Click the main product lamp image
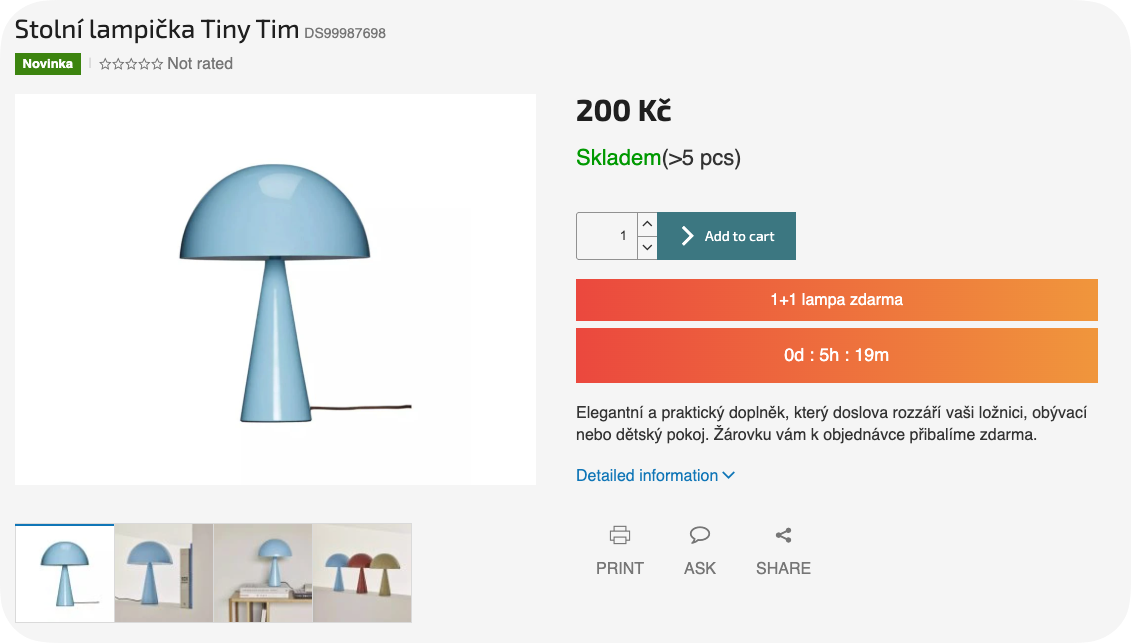Viewport: 1131px width, 643px height. 275,289
